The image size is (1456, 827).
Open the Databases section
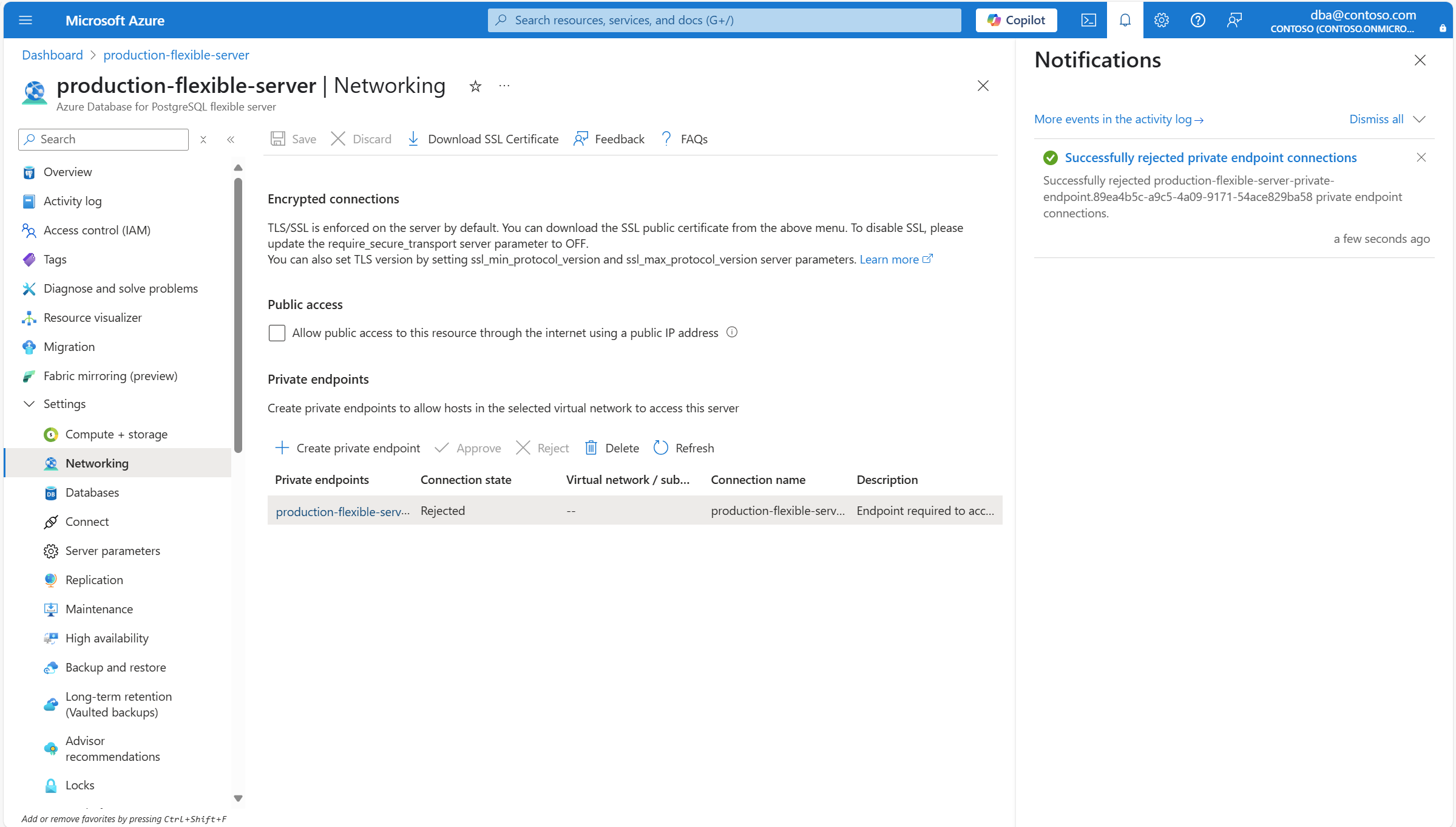pyautogui.click(x=92, y=492)
